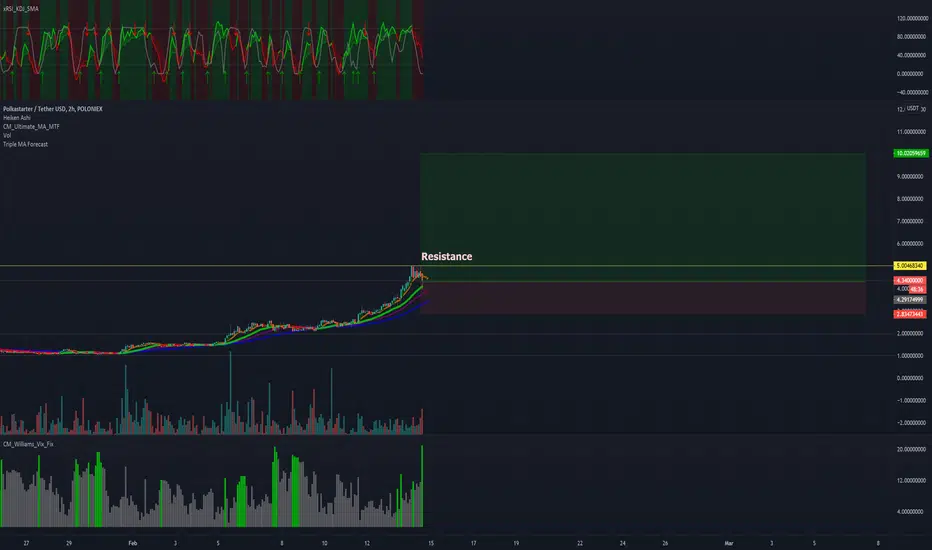
Task: Open the USDT currency selector on price scale
Action: 912,108
